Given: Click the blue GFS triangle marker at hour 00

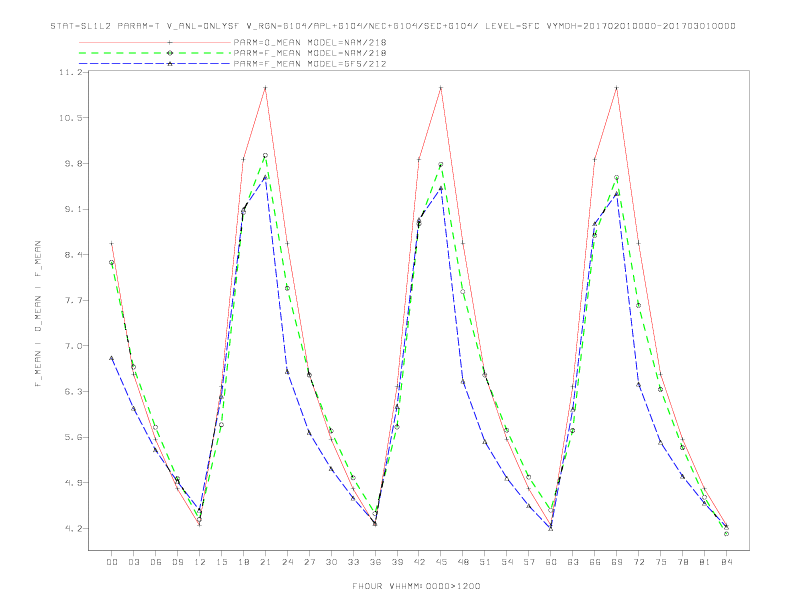Looking at the screenshot, I should tap(112, 358).
